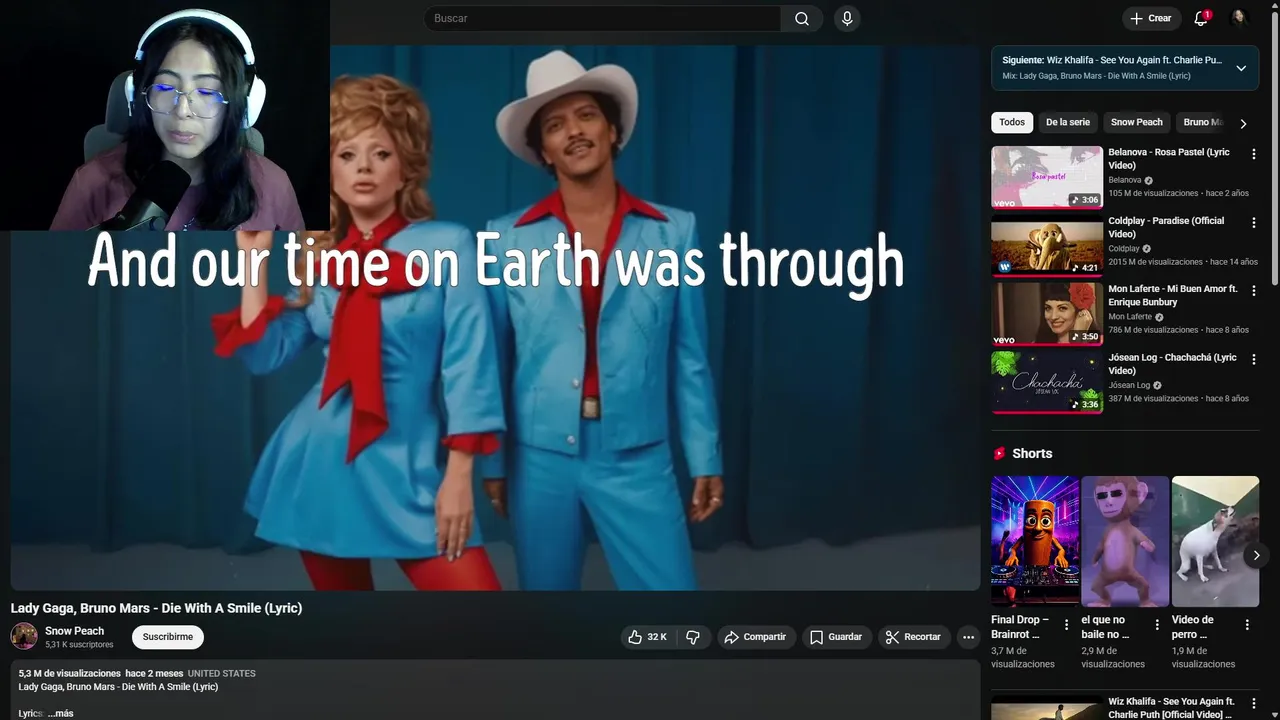This screenshot has width=1280, height=720.
Task: Open Final Drop Brainrot short
Action: pyautogui.click(x=1035, y=541)
